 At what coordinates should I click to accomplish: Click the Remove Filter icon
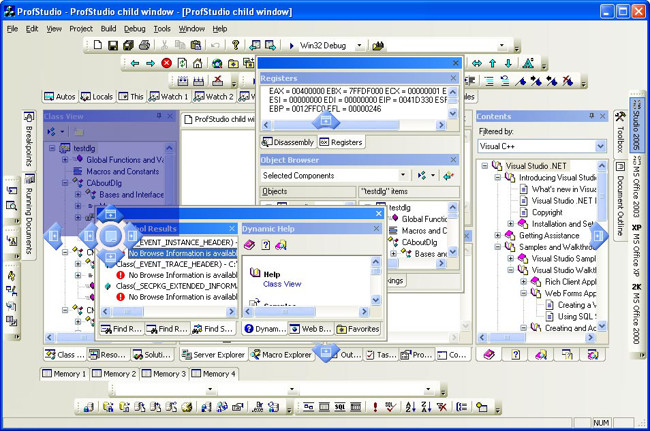pyautogui.click(x=442, y=407)
